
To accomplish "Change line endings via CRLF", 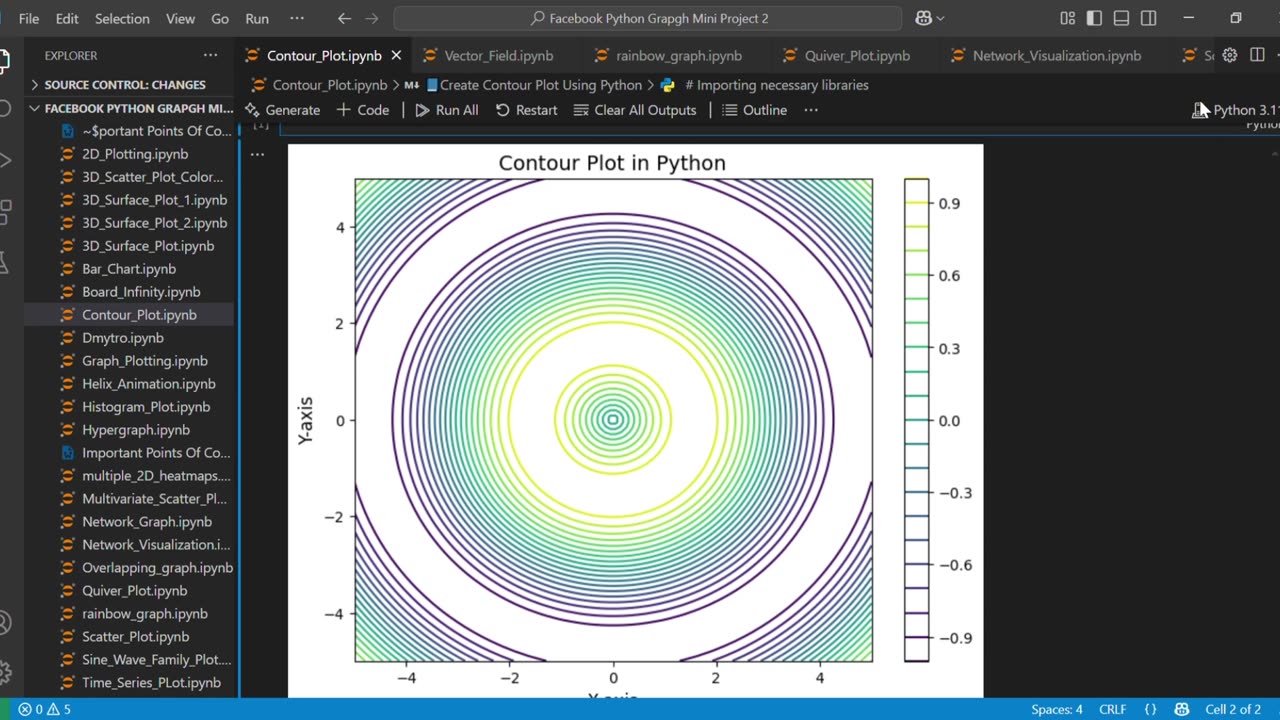I will click(x=1113, y=709).
